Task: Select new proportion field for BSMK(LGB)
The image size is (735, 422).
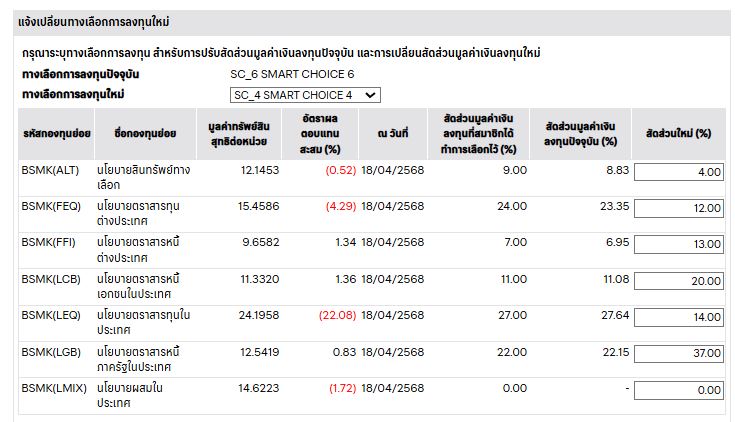Action: coord(678,353)
